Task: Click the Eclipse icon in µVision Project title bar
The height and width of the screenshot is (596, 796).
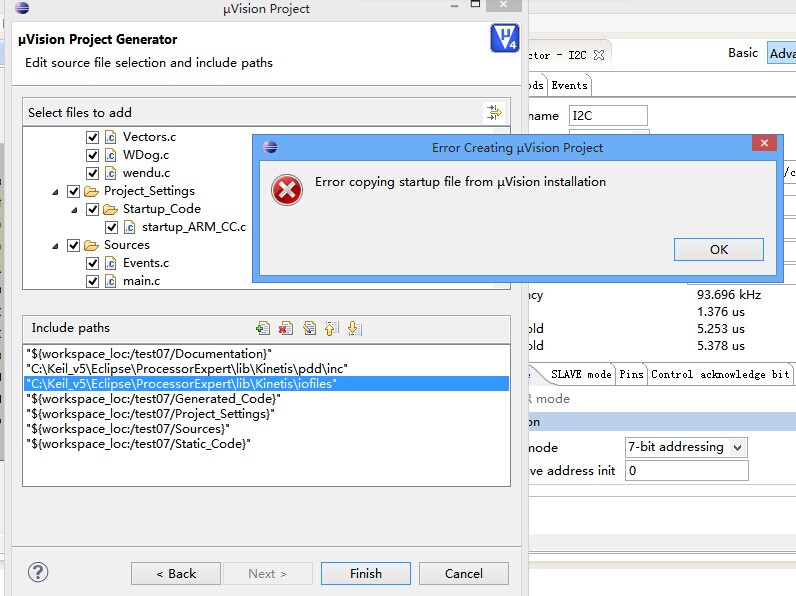Action: coord(22,8)
